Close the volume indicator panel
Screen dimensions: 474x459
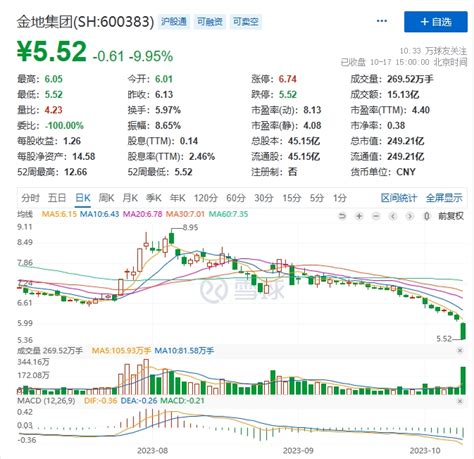point(460,350)
